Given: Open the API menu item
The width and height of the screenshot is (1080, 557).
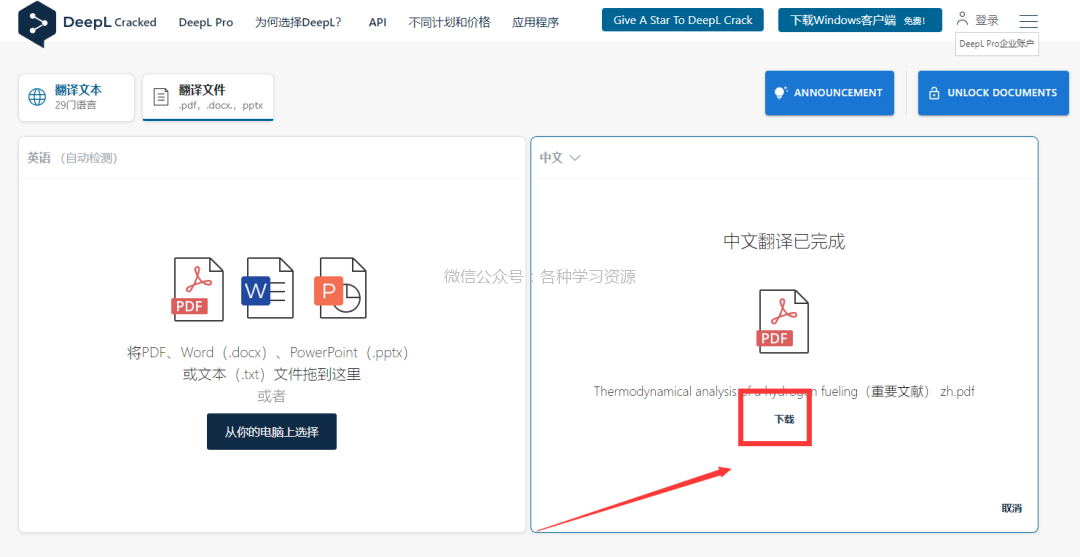Looking at the screenshot, I should pyautogui.click(x=377, y=22).
